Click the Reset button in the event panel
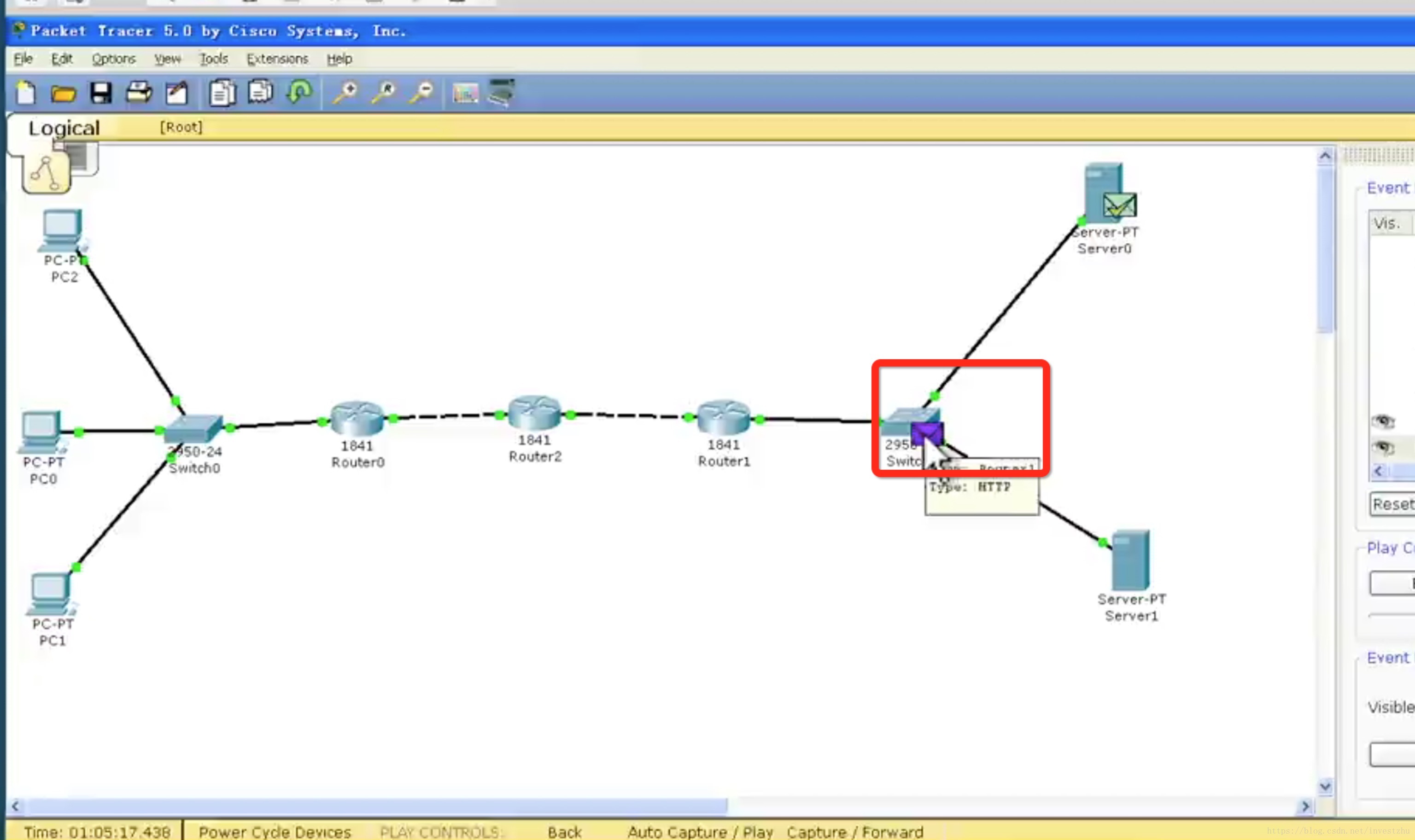The image size is (1415, 840). [1393, 504]
